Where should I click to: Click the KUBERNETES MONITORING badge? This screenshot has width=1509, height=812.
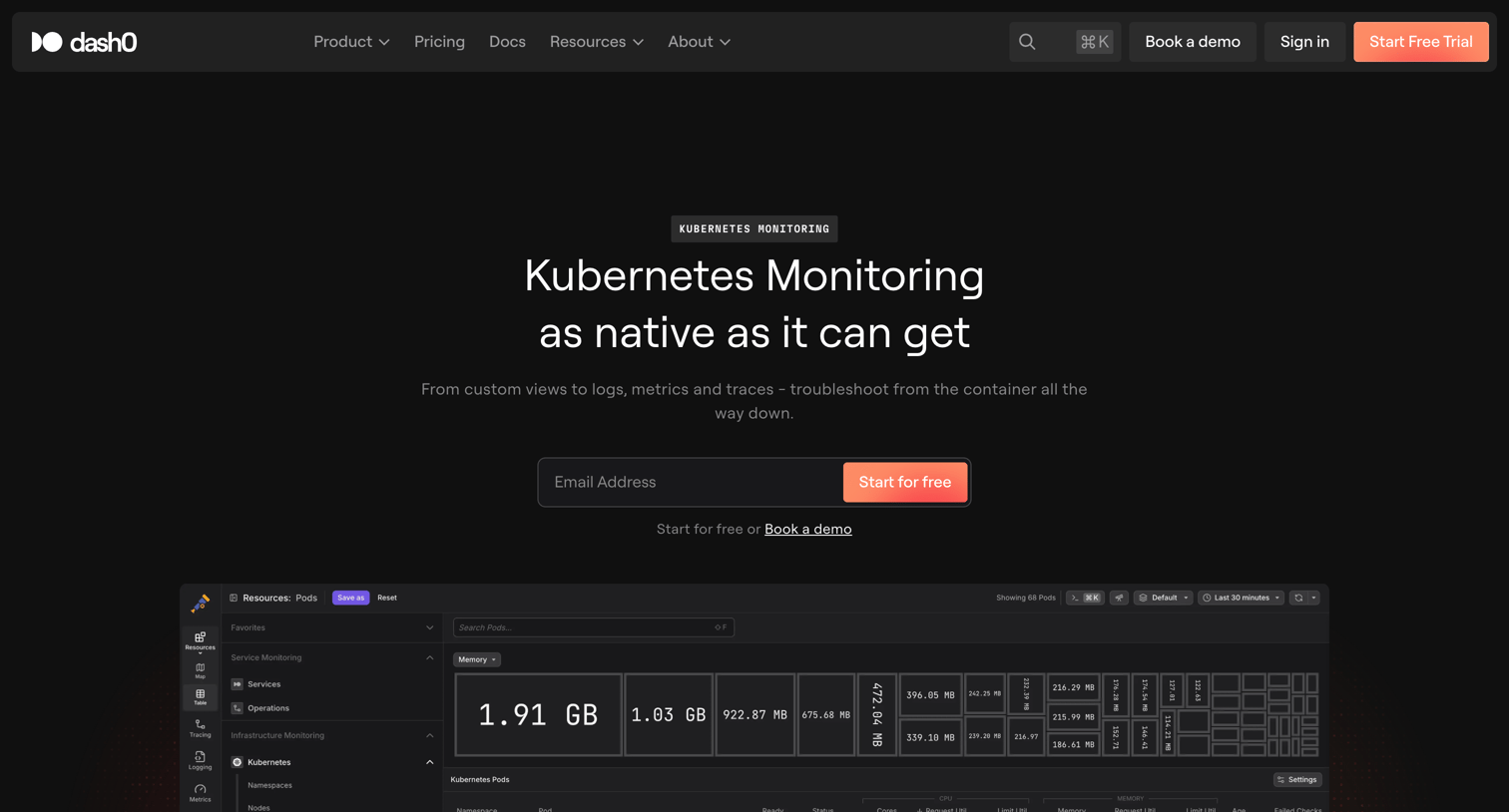(x=754, y=229)
